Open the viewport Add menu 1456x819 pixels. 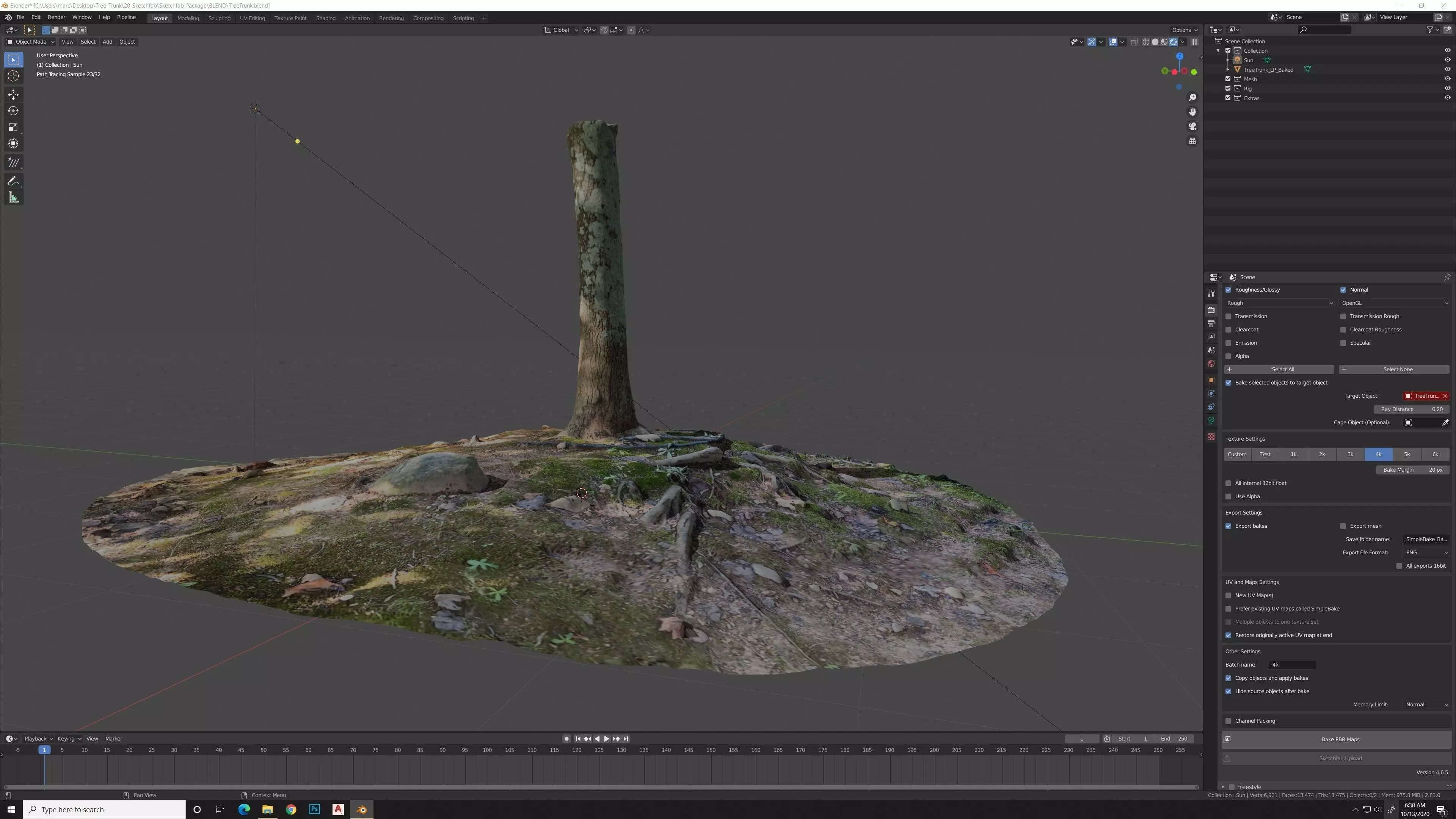click(107, 42)
